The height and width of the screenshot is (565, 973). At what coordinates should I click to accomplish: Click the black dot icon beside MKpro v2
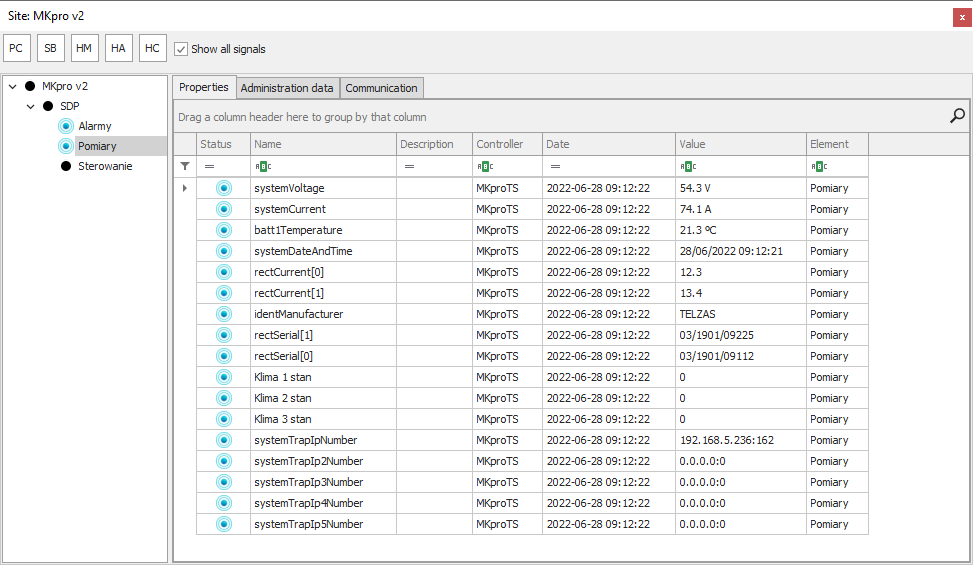click(x=30, y=86)
